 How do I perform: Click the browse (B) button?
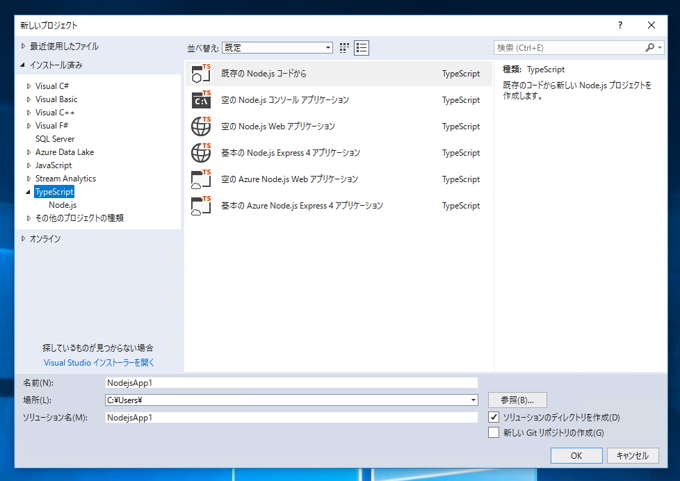[517, 400]
